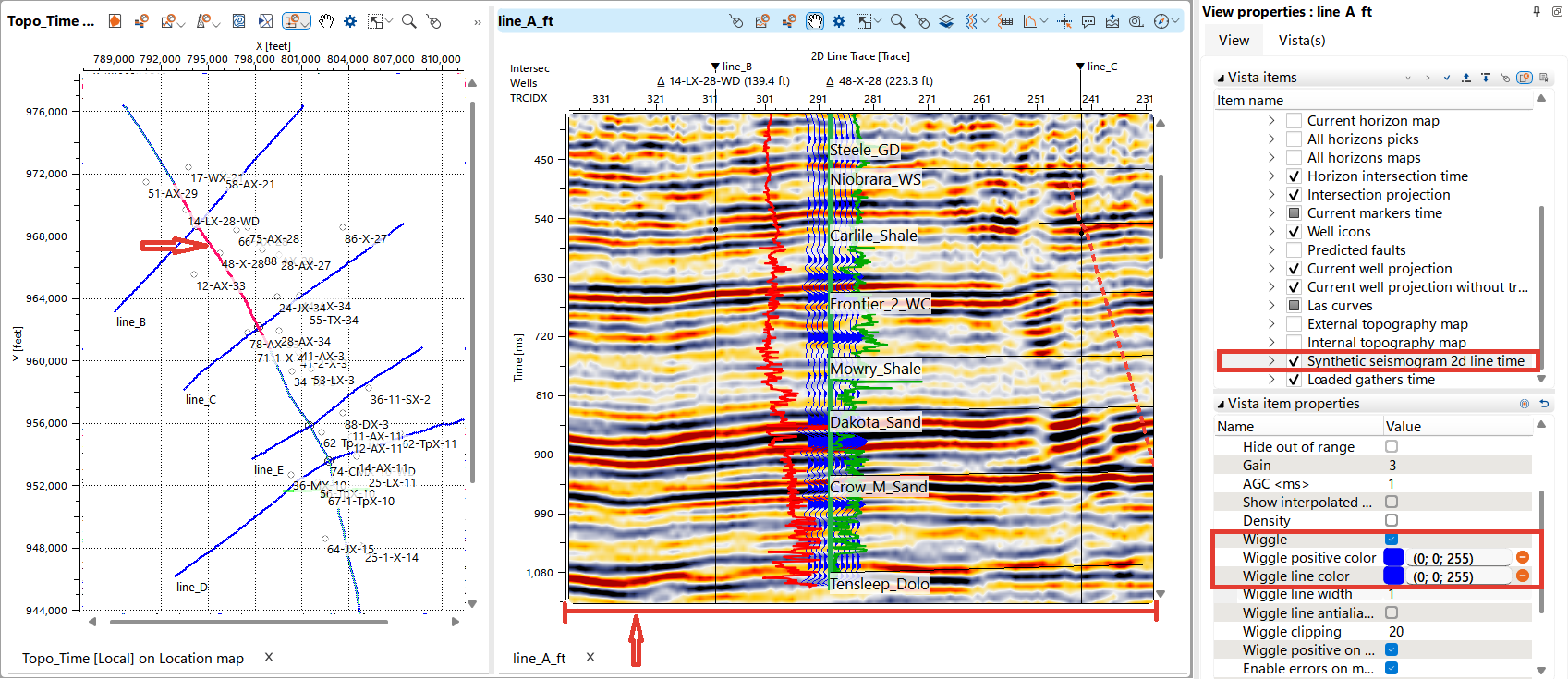Screen dimensions: 1568x679
Task: Select the pan hand tool in Topo_Time toolbar
Action: [x=326, y=21]
